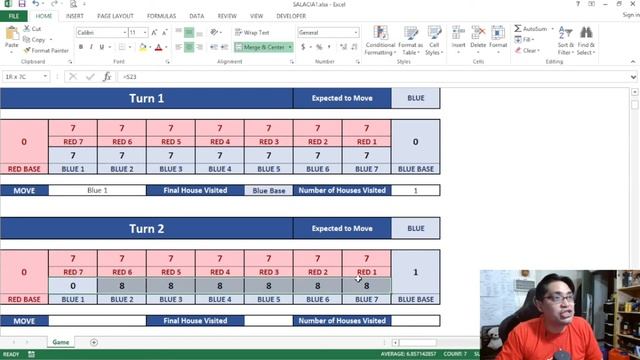Switch to the INSERT ribbon tab
Image resolution: width=640 pixels, height=360 pixels.
click(75, 16)
